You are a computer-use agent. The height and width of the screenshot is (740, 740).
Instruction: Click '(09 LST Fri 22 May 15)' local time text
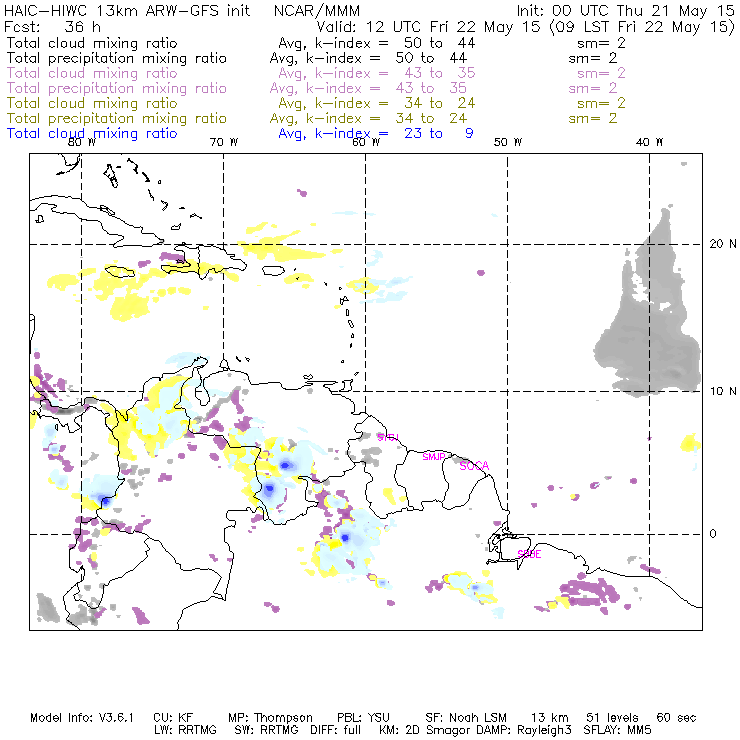642,27
